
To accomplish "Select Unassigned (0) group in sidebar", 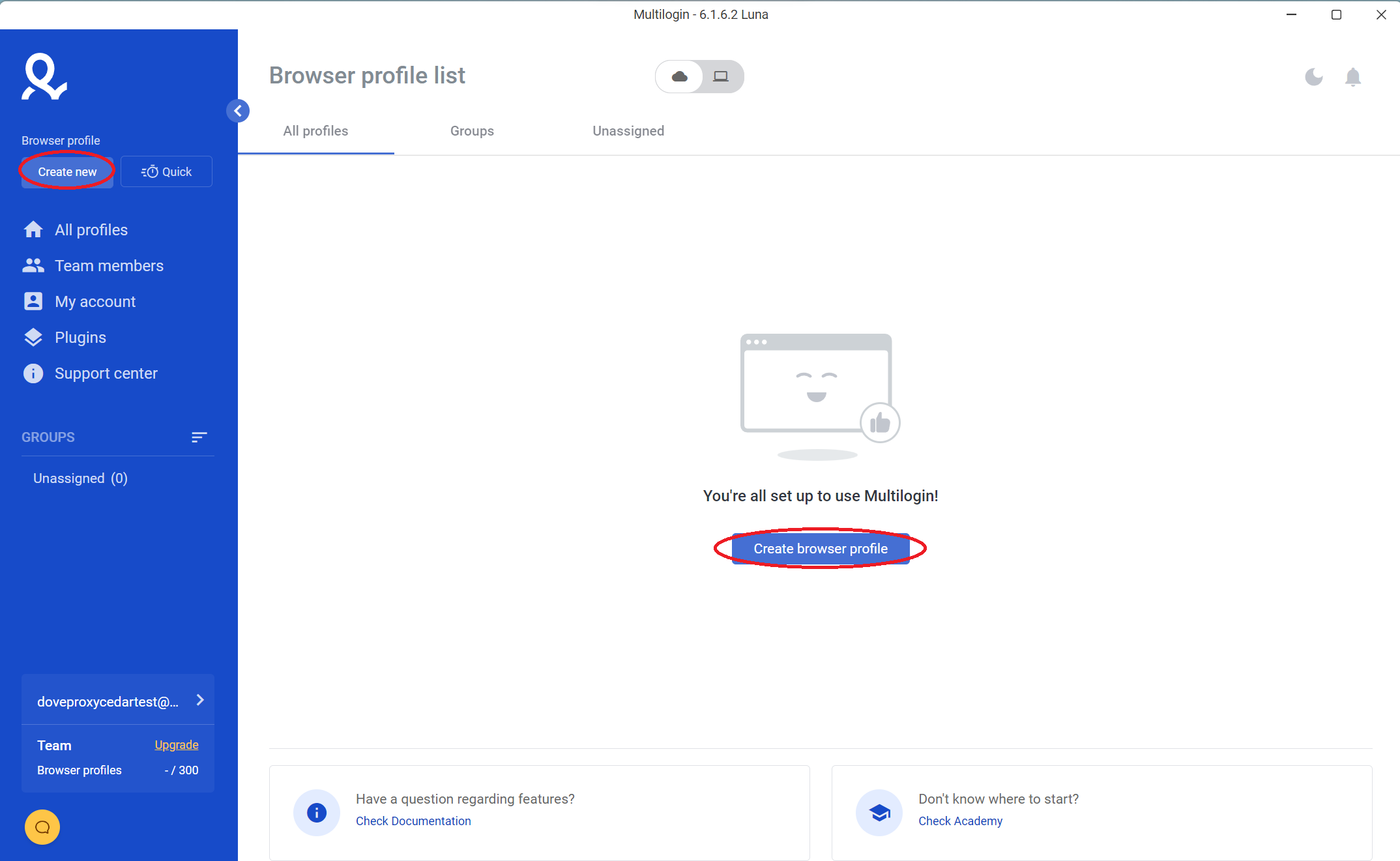I will [80, 478].
